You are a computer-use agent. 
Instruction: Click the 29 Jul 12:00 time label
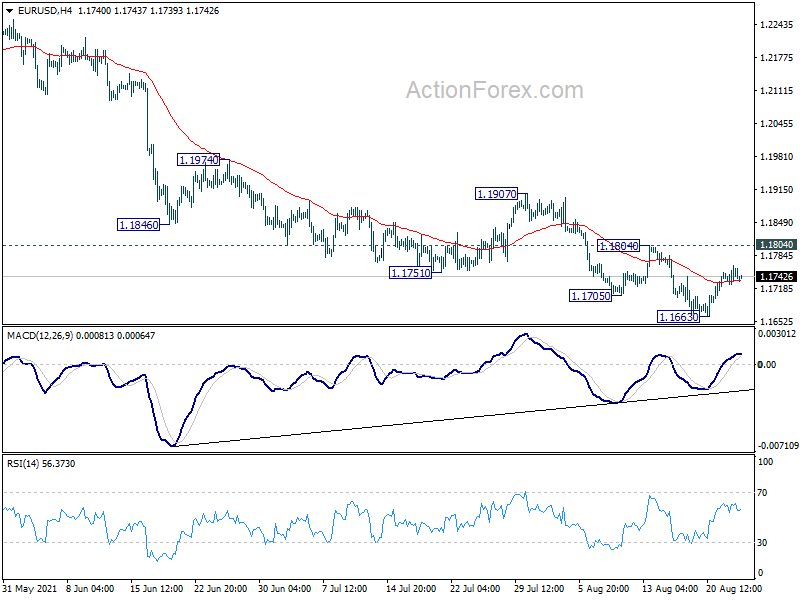[x=539, y=589]
